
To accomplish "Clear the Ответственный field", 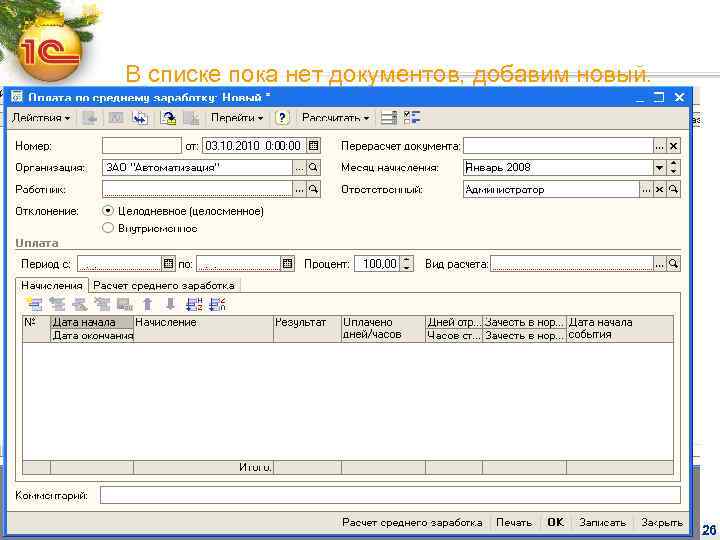I will click(x=659, y=189).
